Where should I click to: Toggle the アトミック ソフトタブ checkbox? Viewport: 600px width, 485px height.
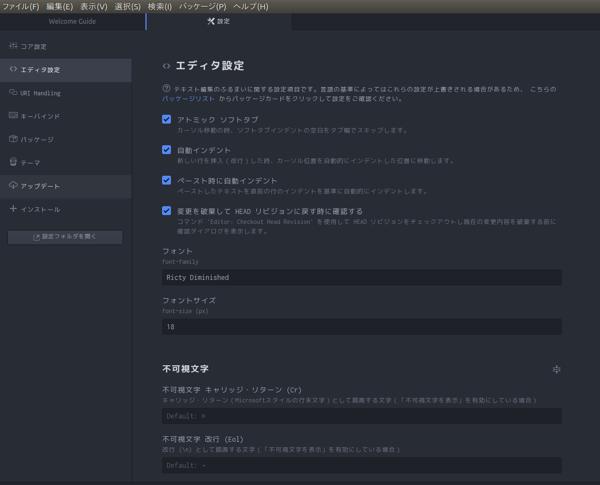[166, 119]
